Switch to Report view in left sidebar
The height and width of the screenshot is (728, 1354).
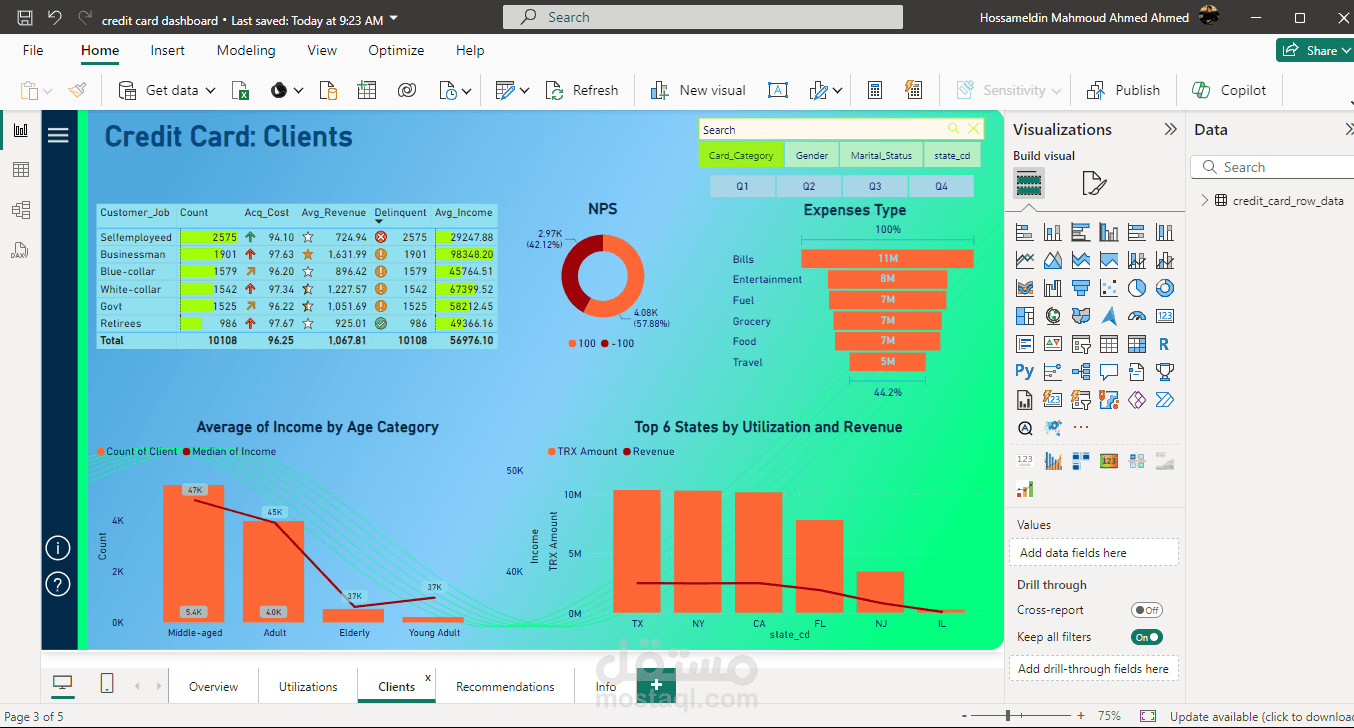pos(20,130)
